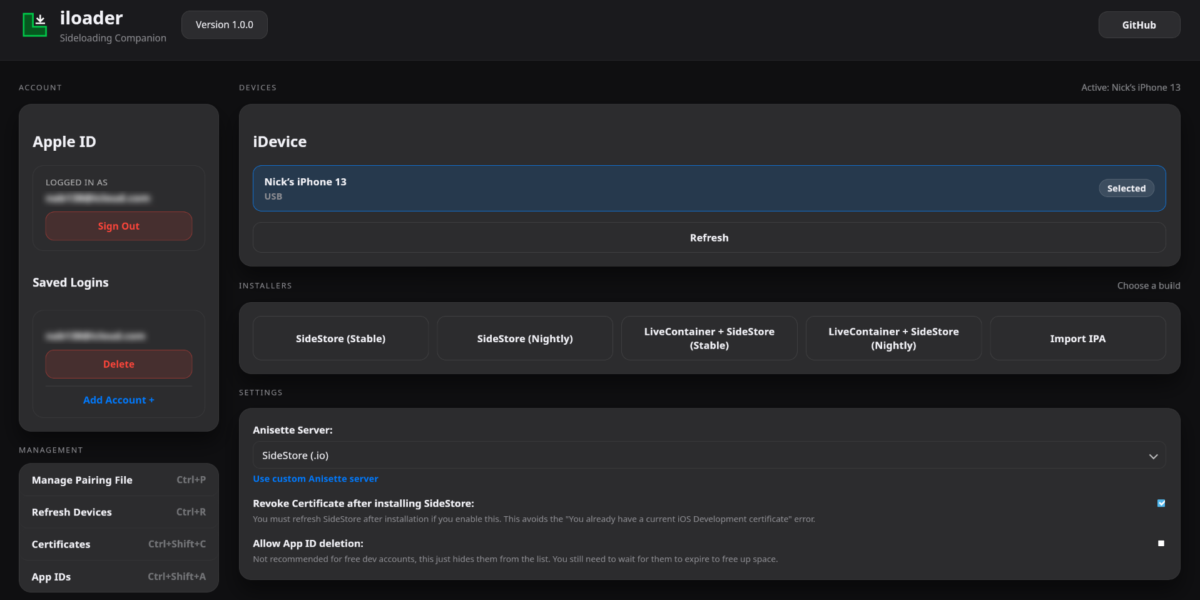Click the Import IPA button

point(1077,338)
